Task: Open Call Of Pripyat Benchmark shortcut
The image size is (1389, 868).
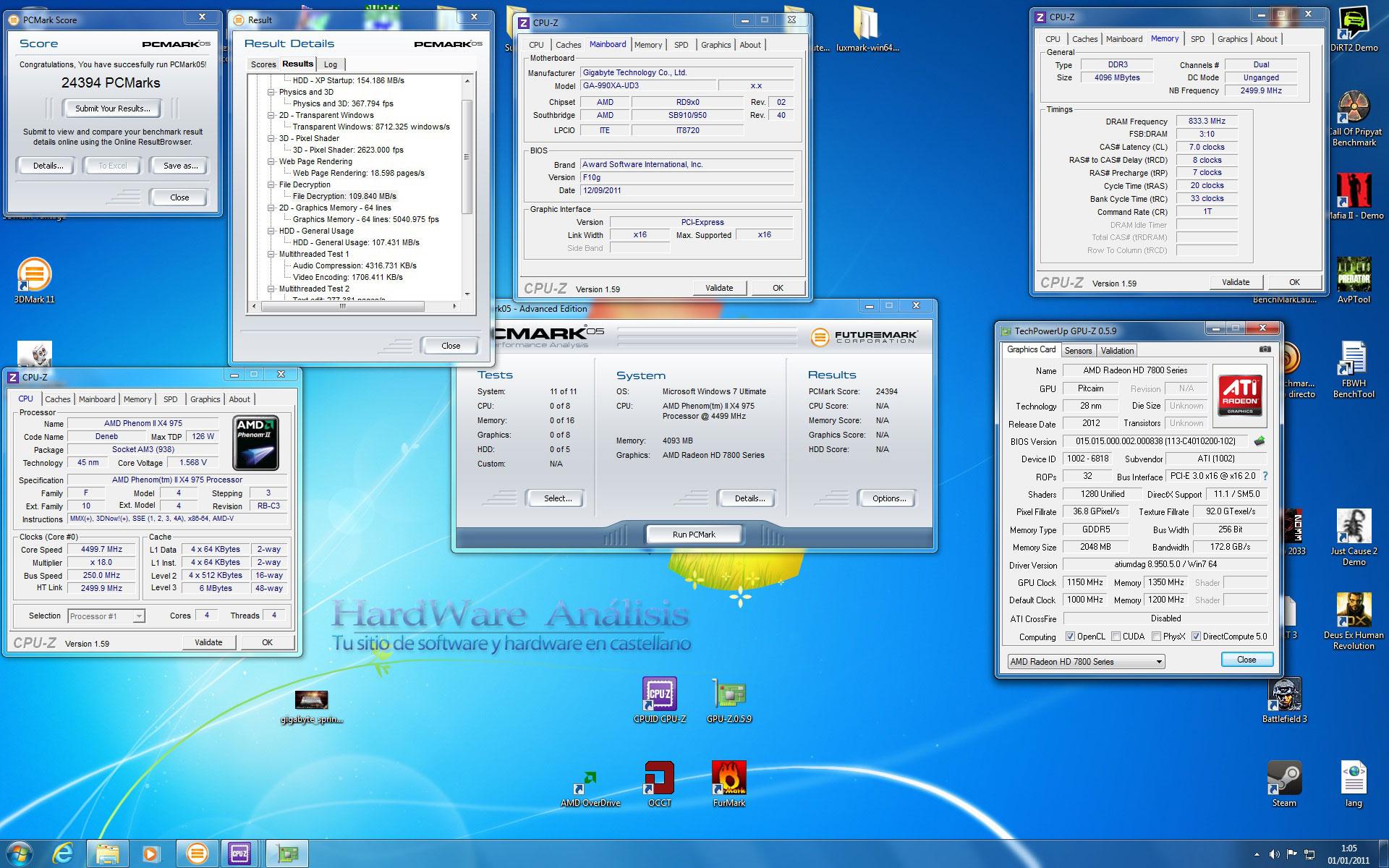Action: click(1354, 119)
